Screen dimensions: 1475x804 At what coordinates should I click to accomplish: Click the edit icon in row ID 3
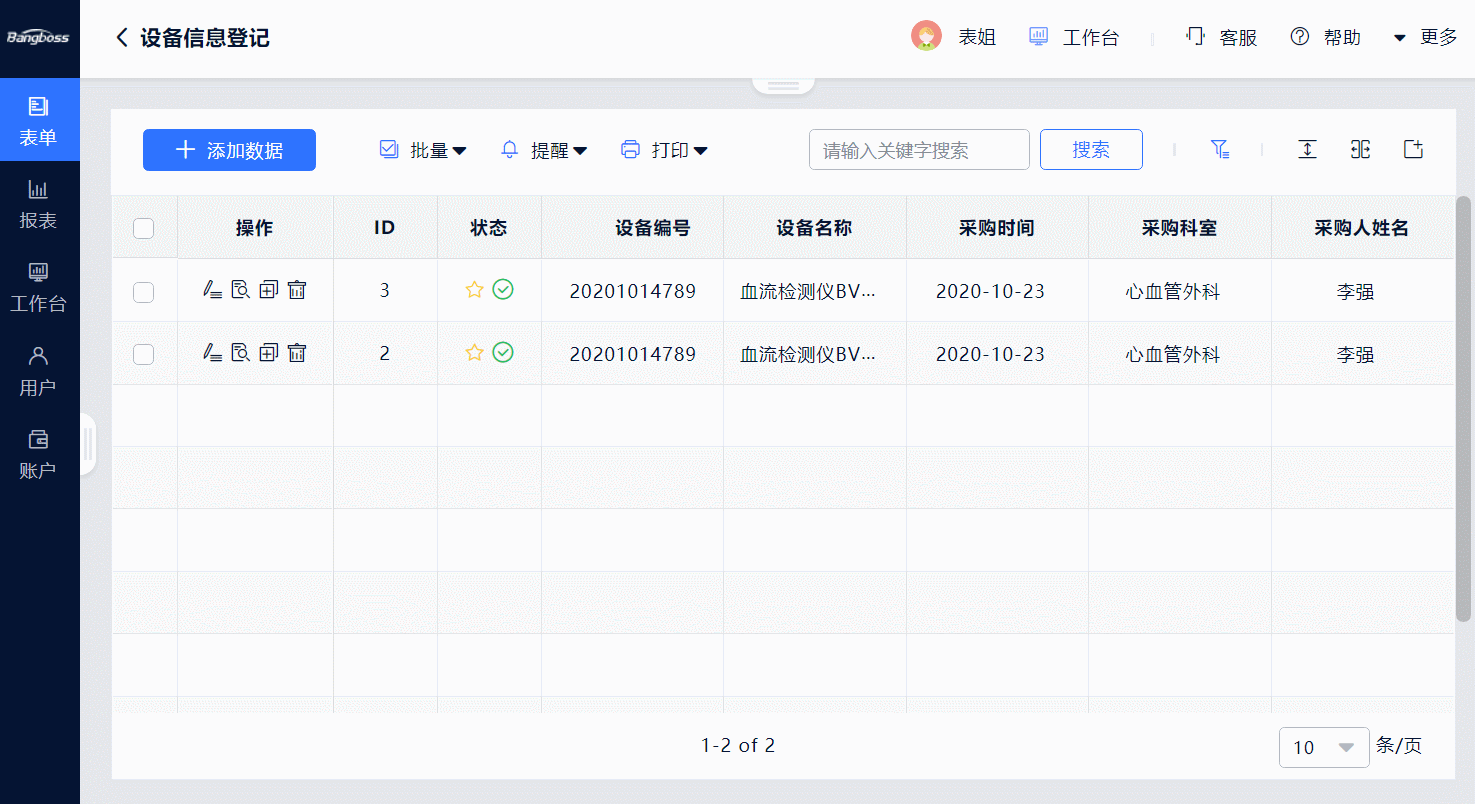(212, 290)
